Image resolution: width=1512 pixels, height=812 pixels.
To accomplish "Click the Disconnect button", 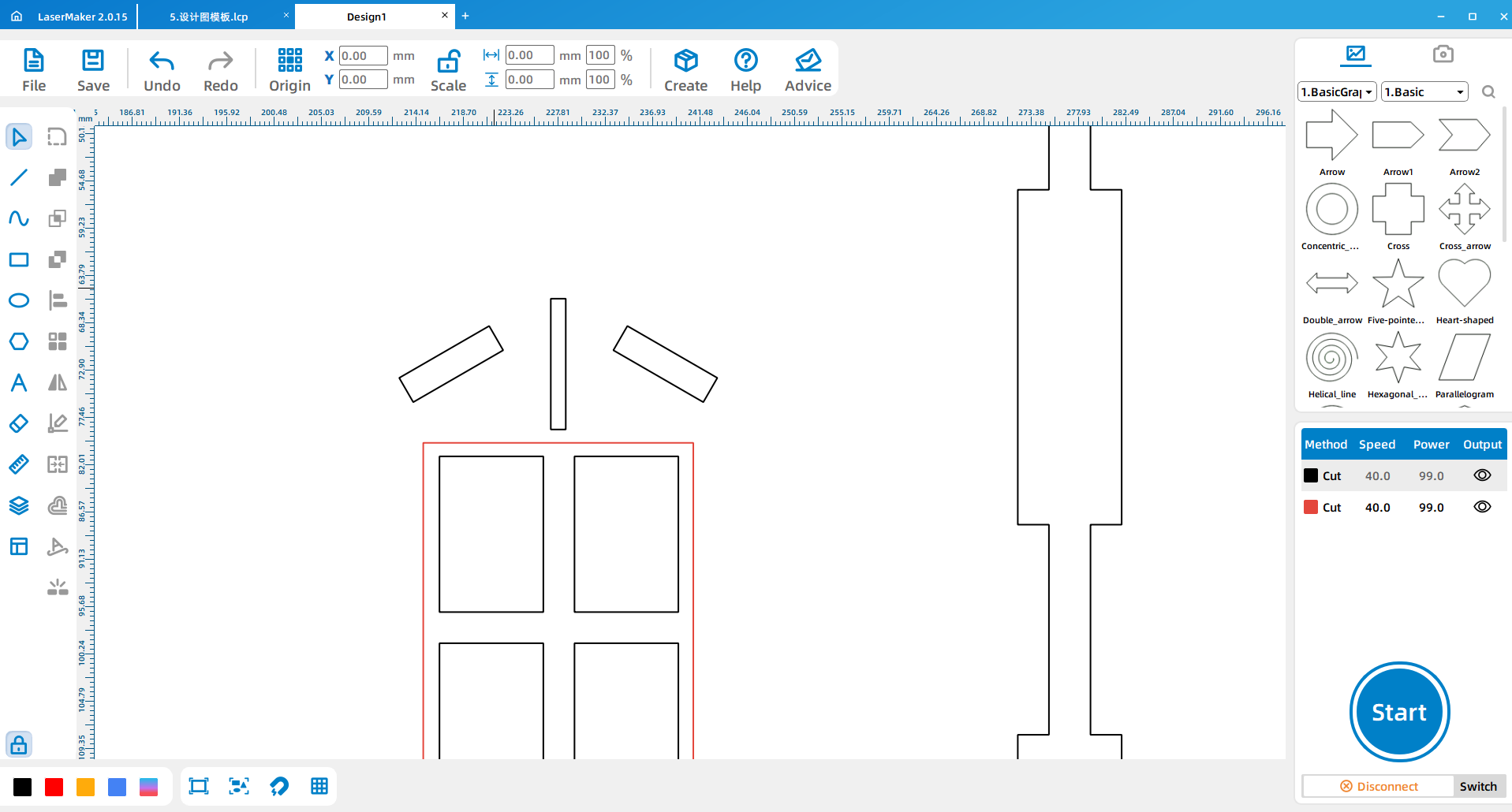I will pyautogui.click(x=1379, y=786).
